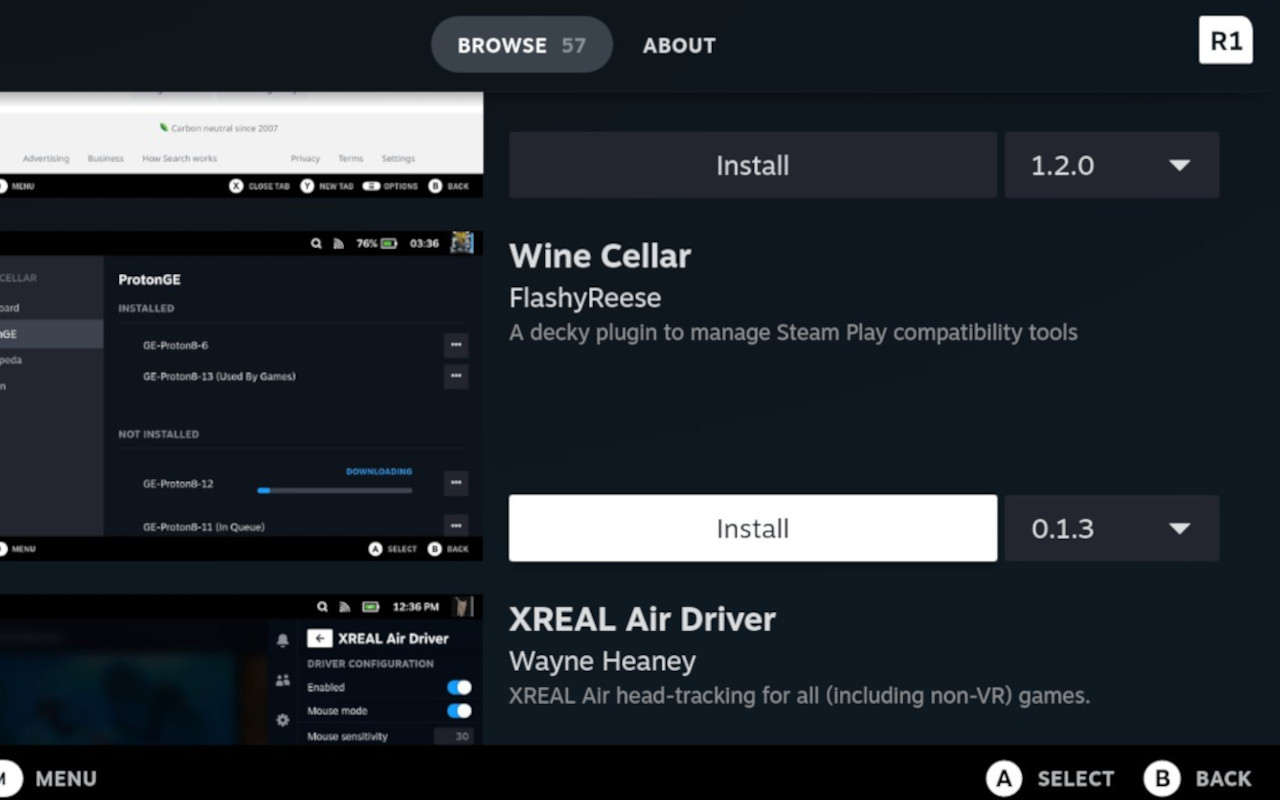Click the XREAL Air Driver title
The image size is (1280, 800).
pyautogui.click(x=642, y=619)
